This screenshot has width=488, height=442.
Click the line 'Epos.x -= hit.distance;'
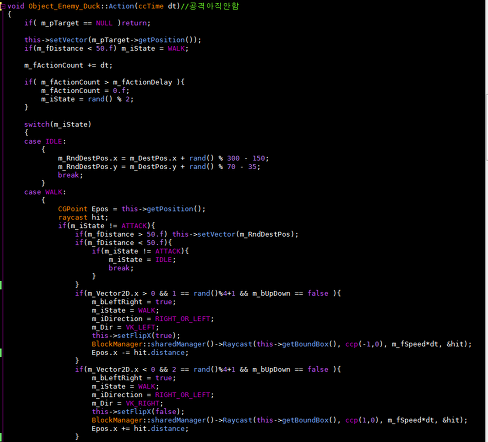click(140, 353)
